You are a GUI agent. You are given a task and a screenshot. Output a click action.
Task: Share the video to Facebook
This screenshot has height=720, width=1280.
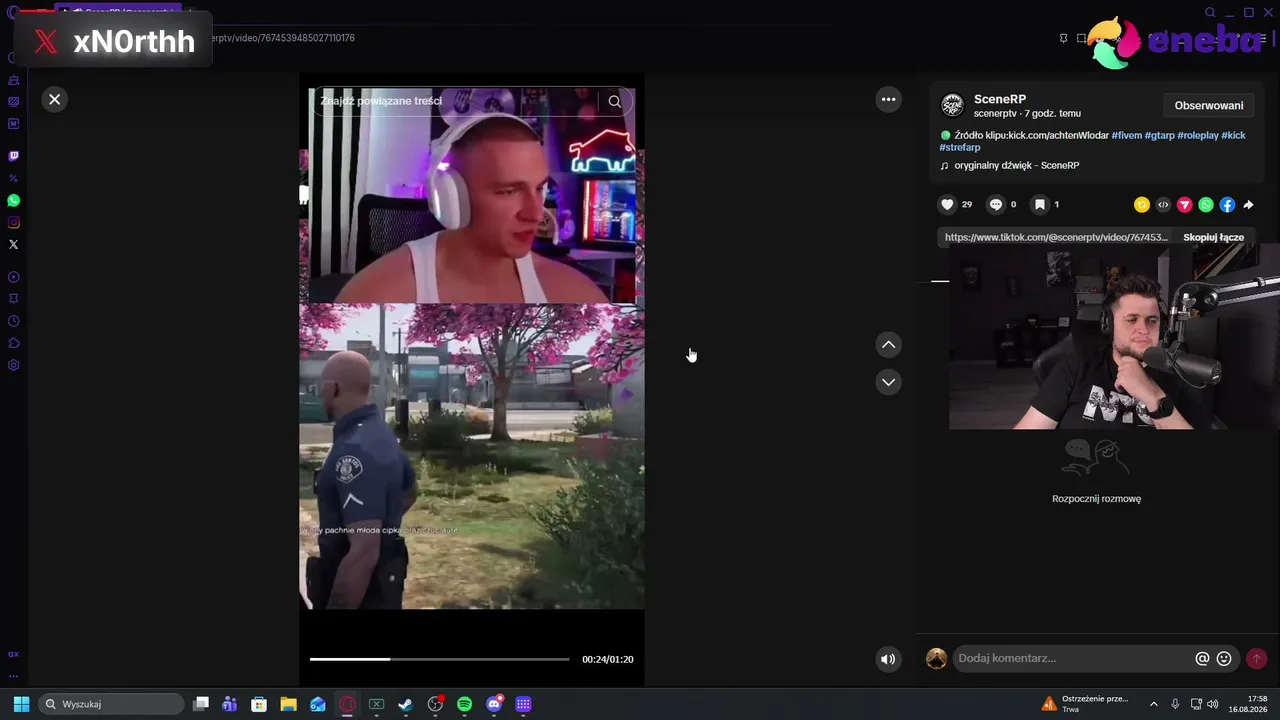(x=1227, y=204)
